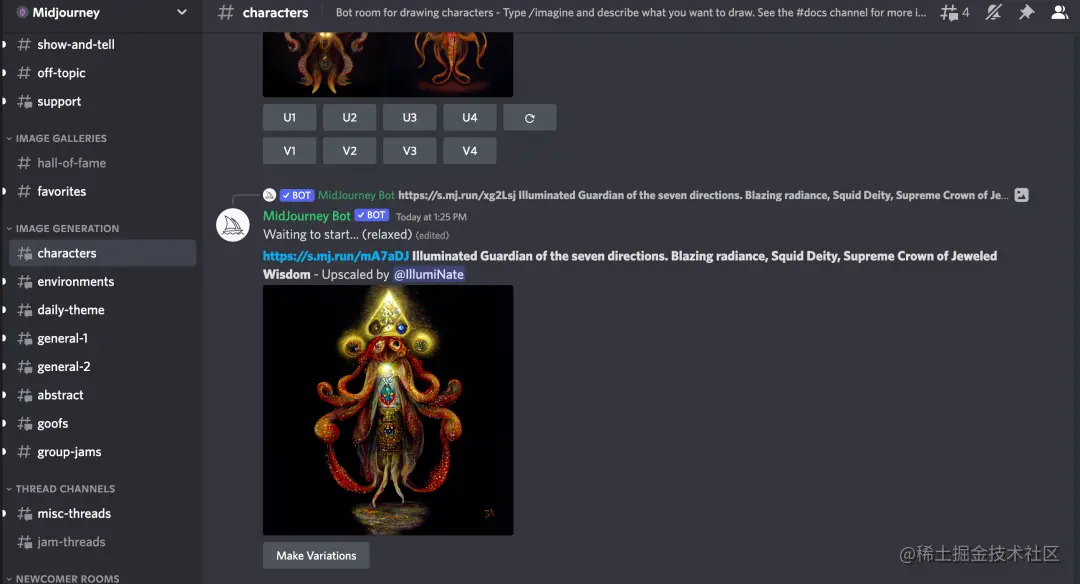The width and height of the screenshot is (1080, 584).
Task: Click the small bot avatar in reply preview
Action: (269, 196)
